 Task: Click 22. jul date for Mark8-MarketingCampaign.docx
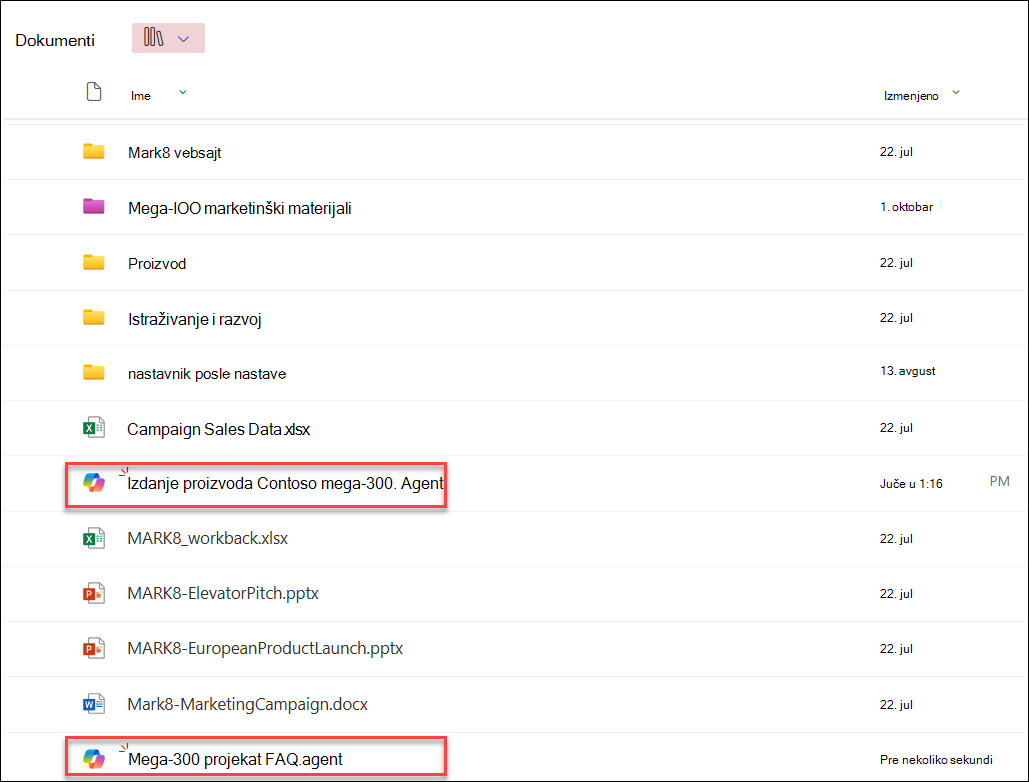(896, 705)
